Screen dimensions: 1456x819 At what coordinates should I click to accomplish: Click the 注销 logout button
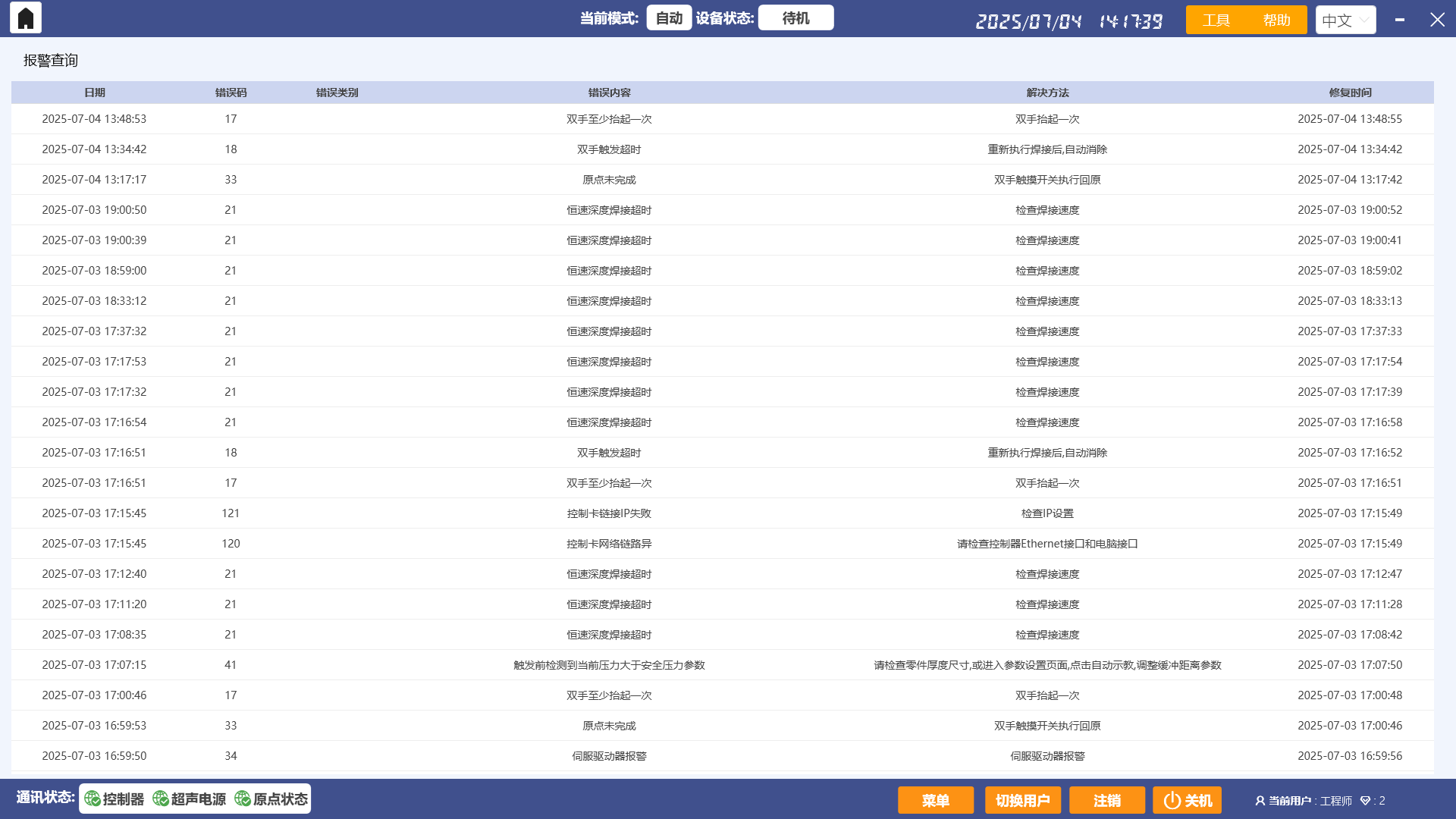click(x=1107, y=800)
